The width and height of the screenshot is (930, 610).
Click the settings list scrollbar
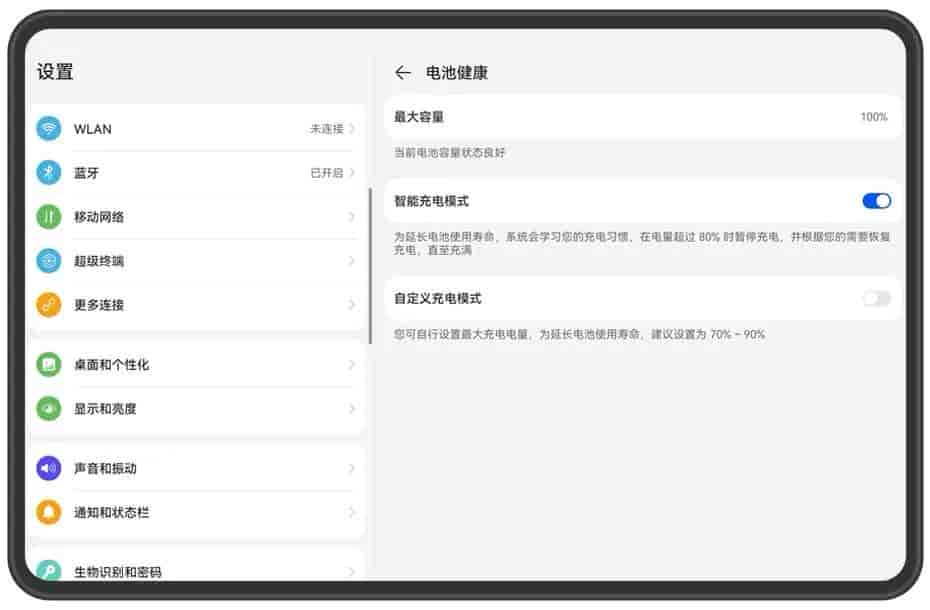click(370, 266)
